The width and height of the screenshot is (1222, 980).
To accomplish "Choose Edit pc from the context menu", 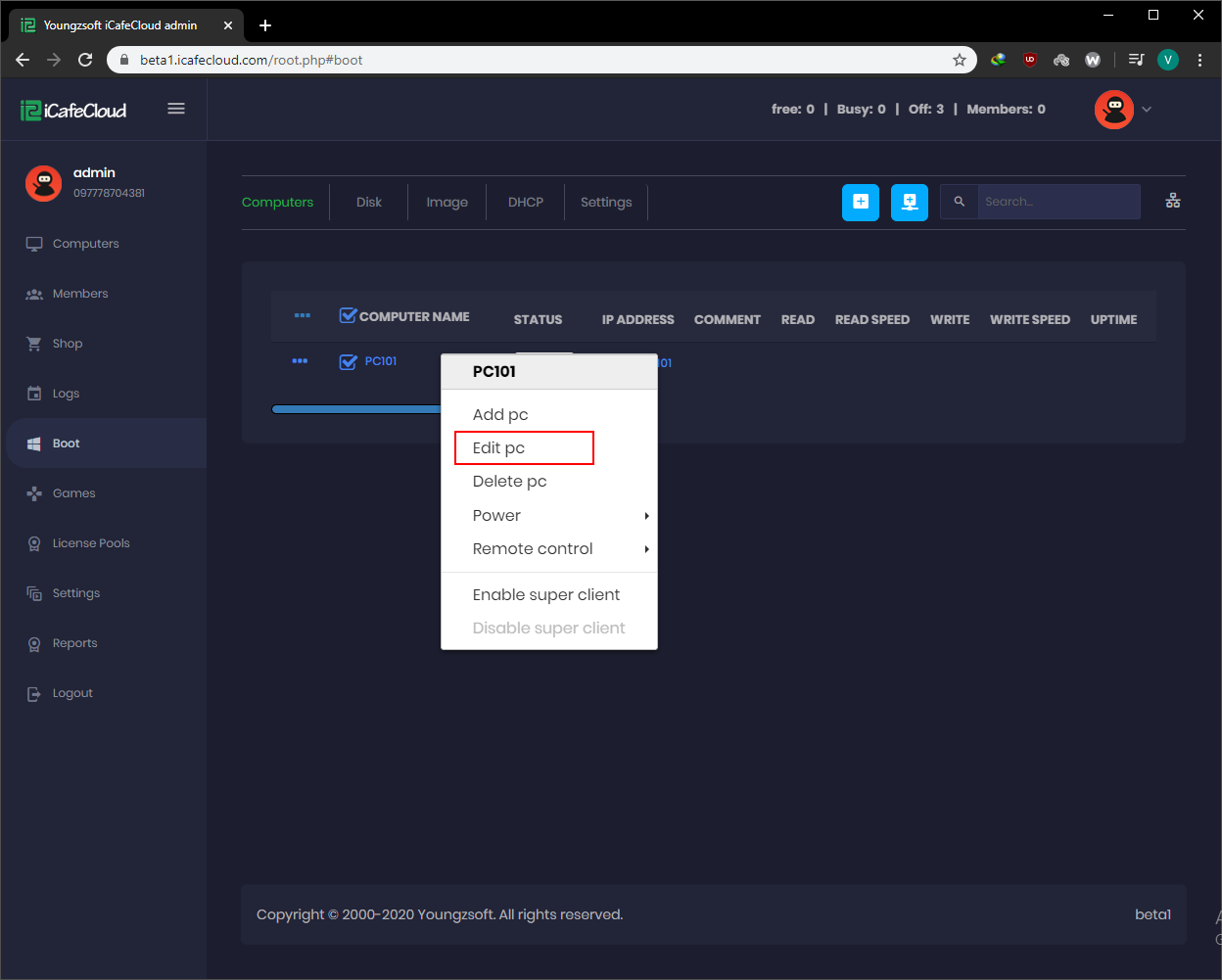I will pyautogui.click(x=499, y=447).
